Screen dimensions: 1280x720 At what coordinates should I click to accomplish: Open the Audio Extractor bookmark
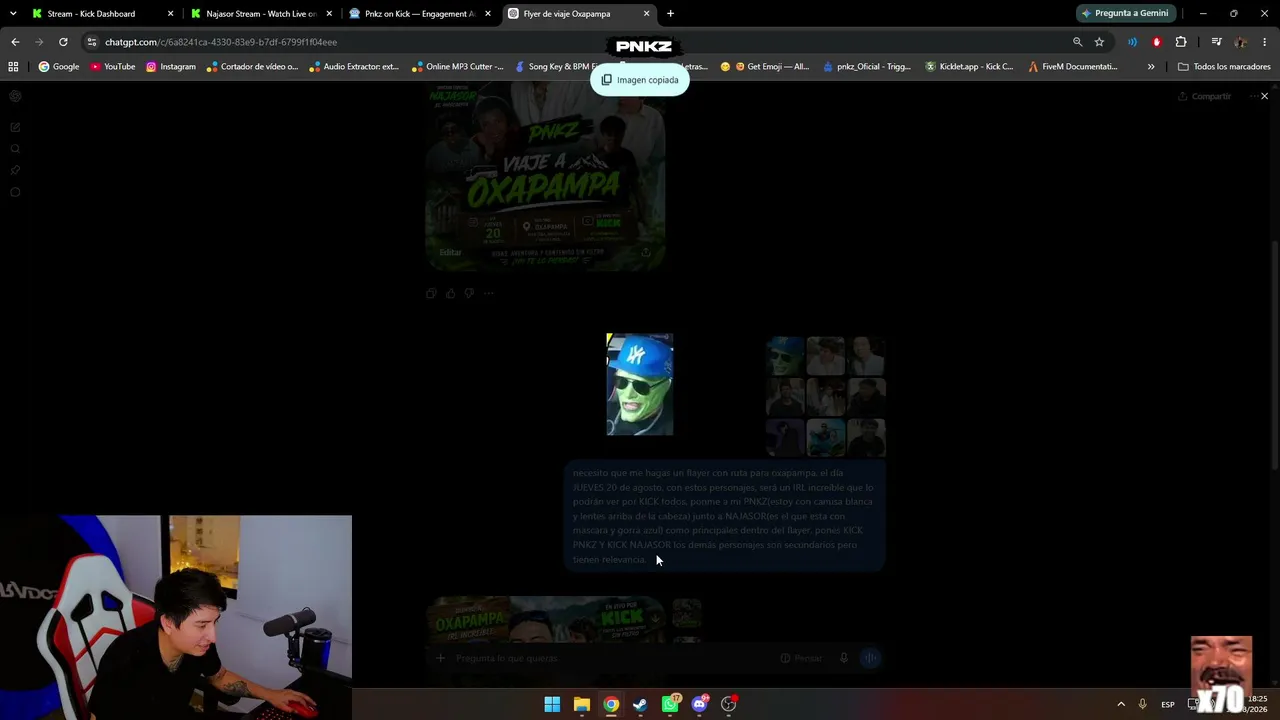coord(354,67)
